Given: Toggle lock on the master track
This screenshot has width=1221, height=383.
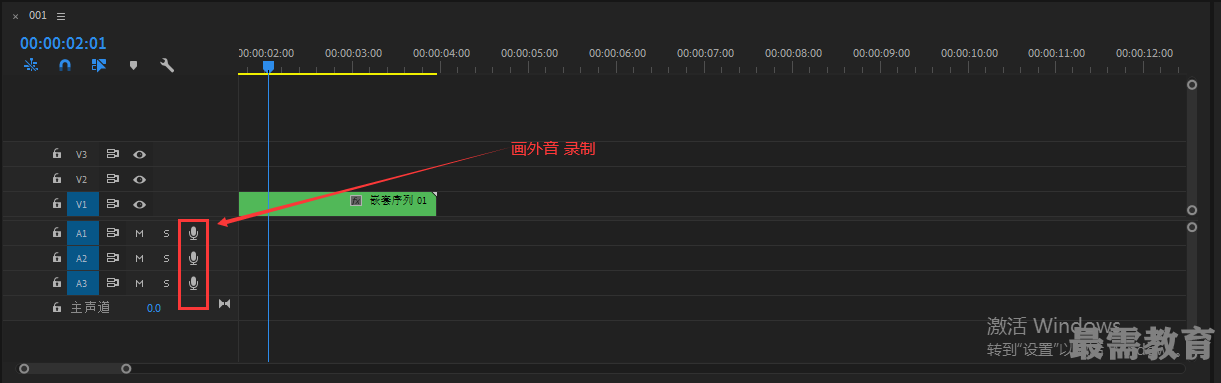Looking at the screenshot, I should tap(57, 308).
